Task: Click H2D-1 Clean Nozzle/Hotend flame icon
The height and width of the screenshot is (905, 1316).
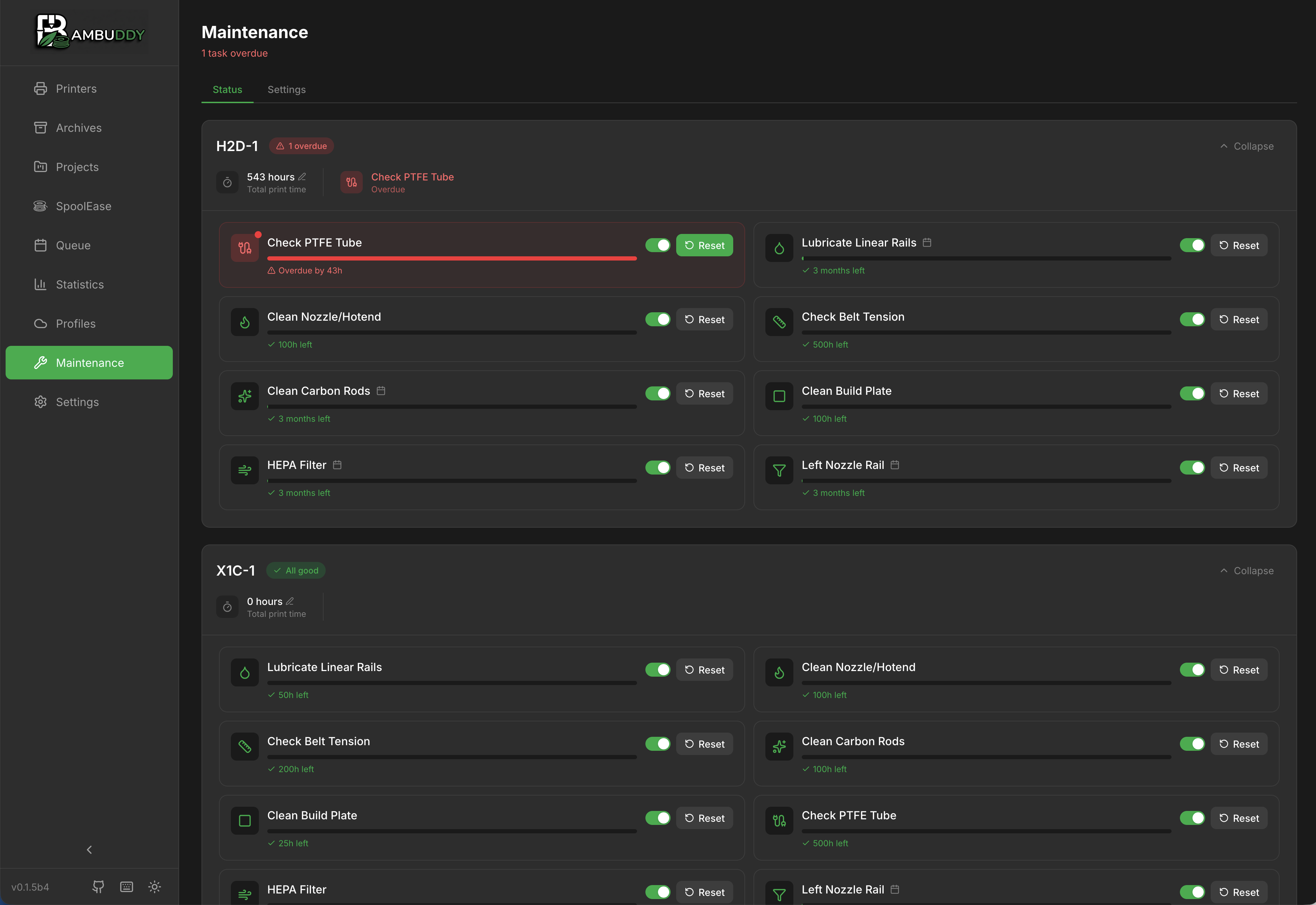Action: (245, 322)
